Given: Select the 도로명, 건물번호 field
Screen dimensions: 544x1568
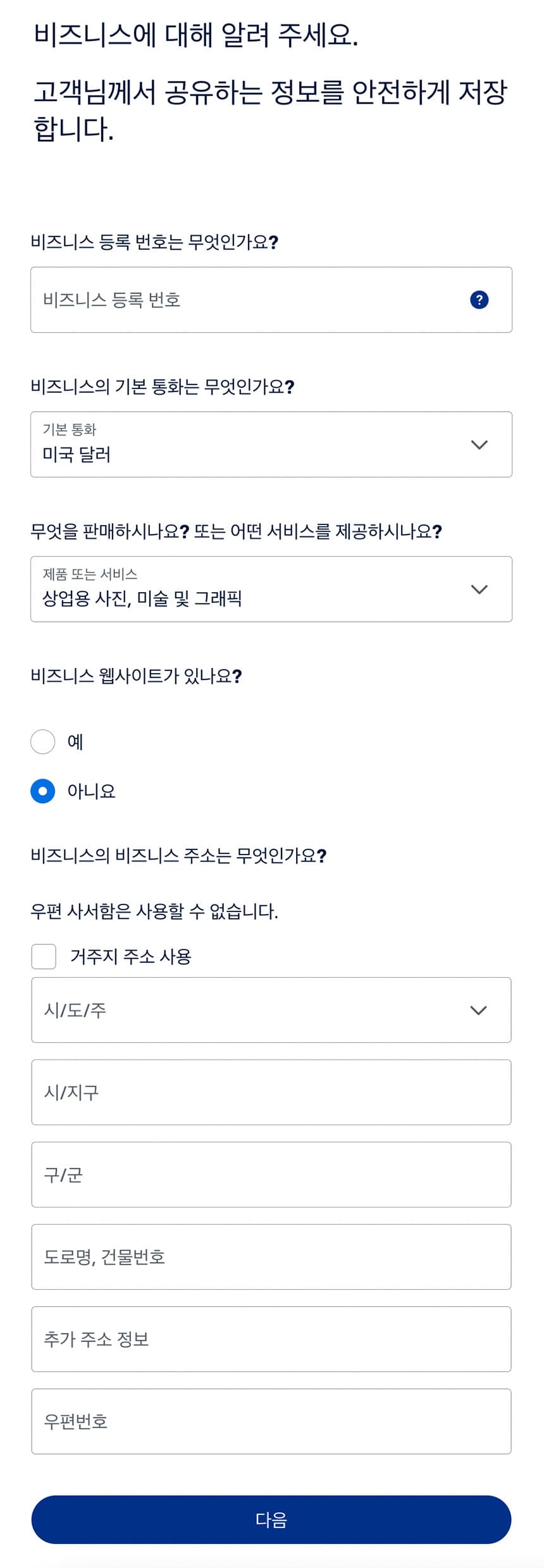Looking at the screenshot, I should 271,1257.
